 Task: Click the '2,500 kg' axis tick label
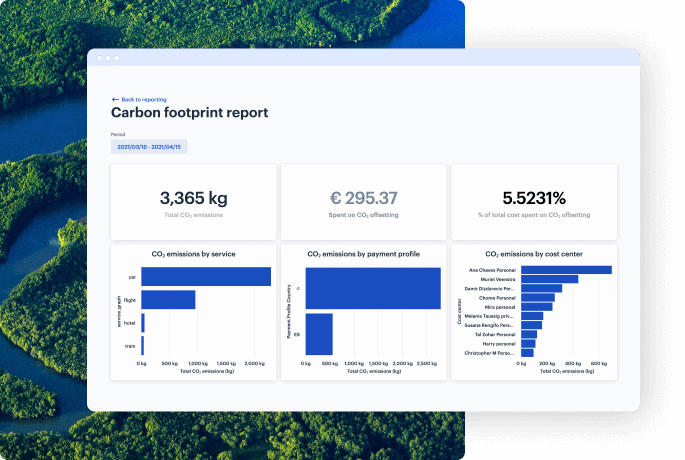tap(427, 363)
